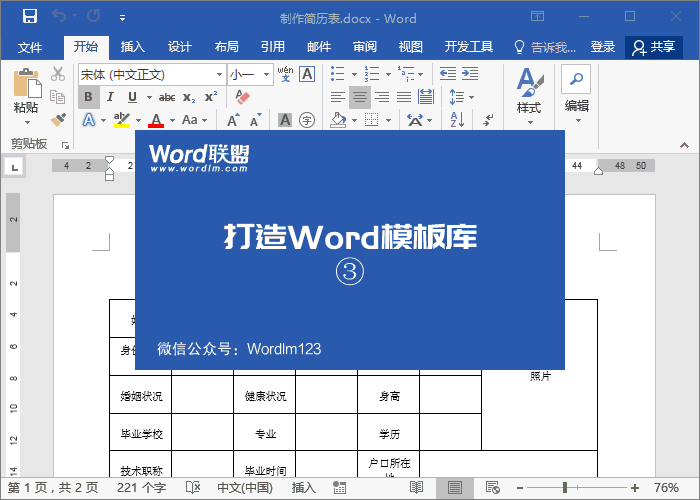Open the 宋体 font name dropdown

pyautogui.click(x=219, y=75)
